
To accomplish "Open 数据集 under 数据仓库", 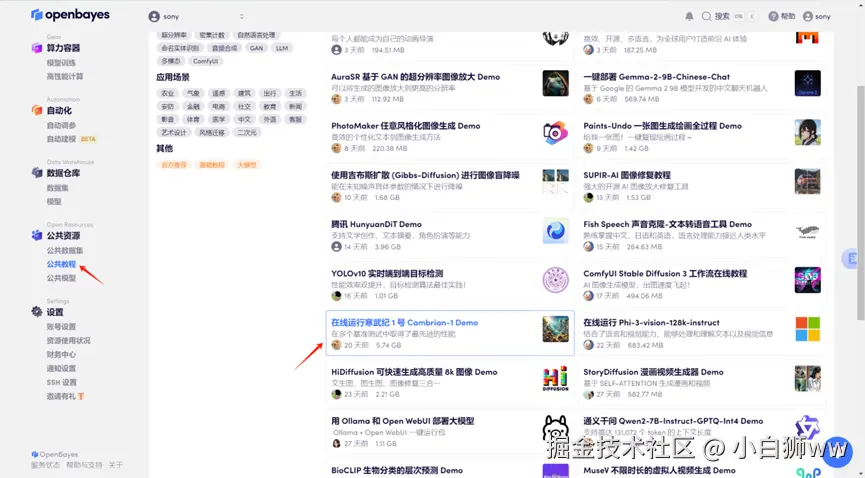I will pos(57,188).
